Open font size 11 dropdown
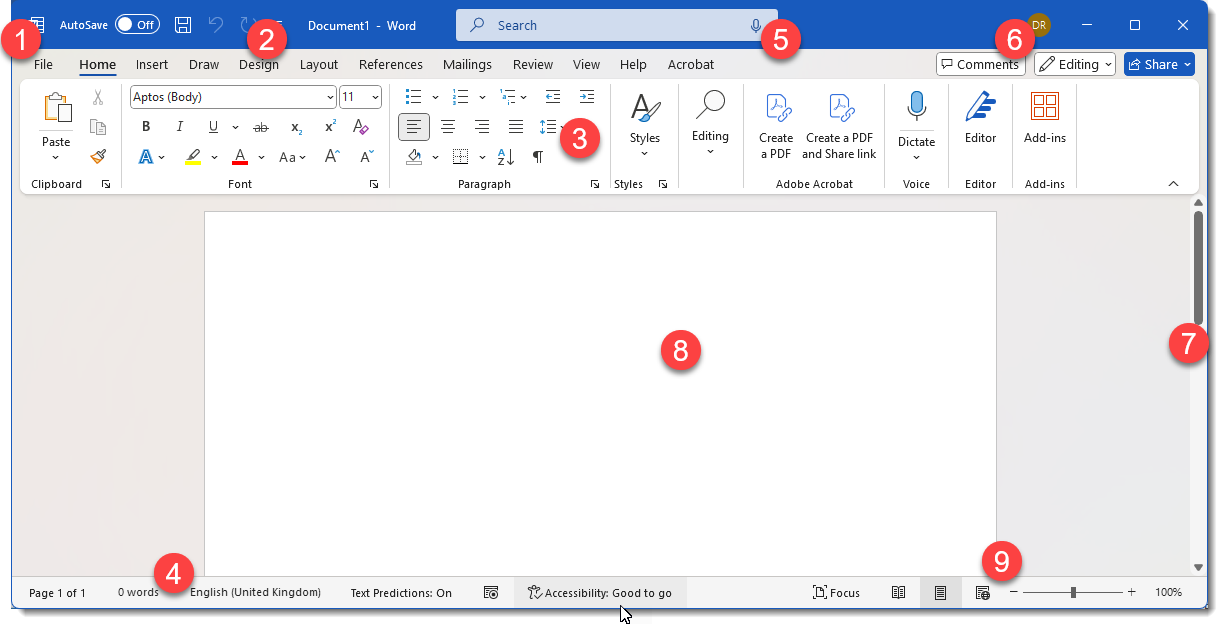Screen dimensions: 1223x624 pyautogui.click(x=375, y=97)
